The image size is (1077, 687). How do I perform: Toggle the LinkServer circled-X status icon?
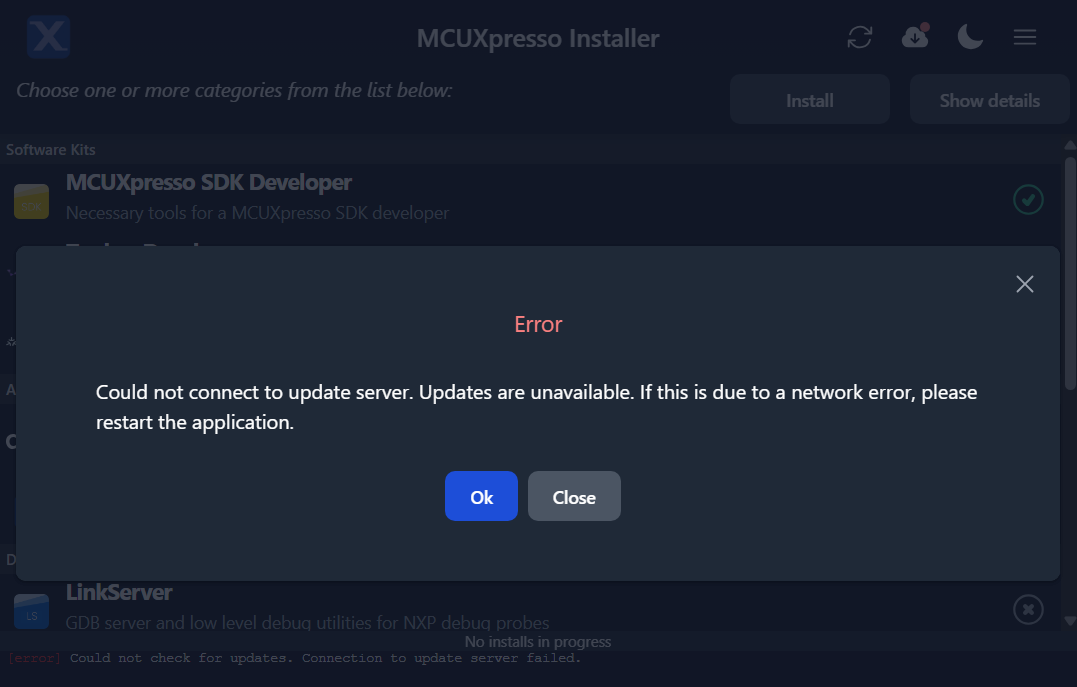pyautogui.click(x=1028, y=608)
